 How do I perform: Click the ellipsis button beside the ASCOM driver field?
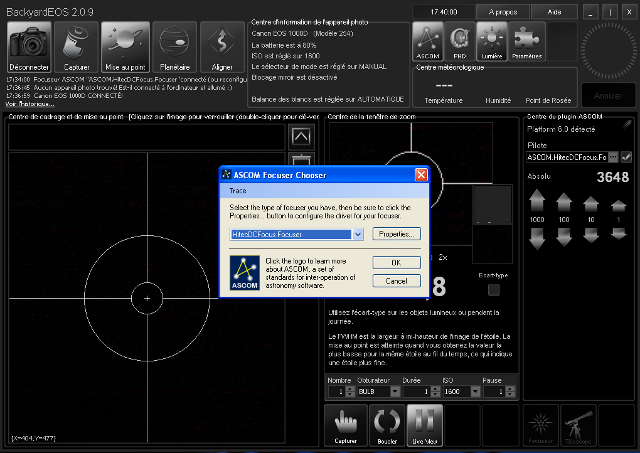[x=613, y=157]
